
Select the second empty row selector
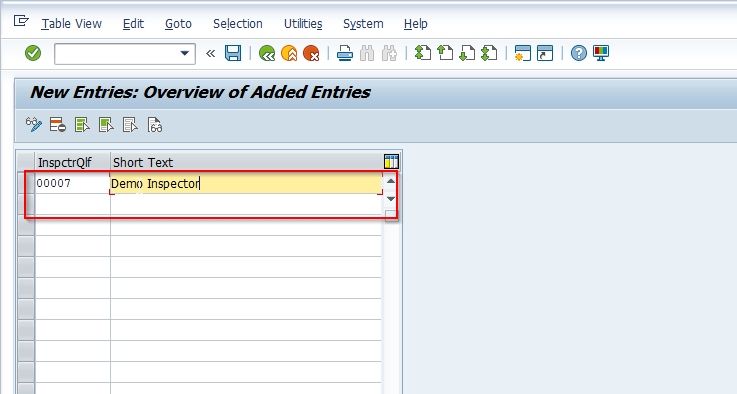tap(26, 205)
